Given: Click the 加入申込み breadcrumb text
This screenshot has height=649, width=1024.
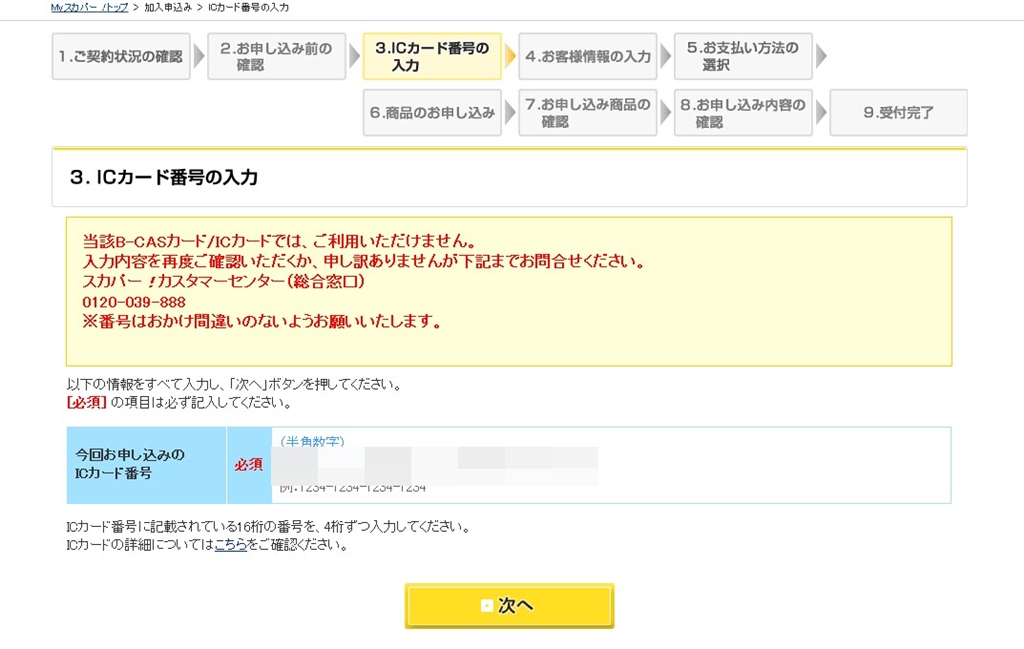Looking at the screenshot, I should tap(168, 7).
